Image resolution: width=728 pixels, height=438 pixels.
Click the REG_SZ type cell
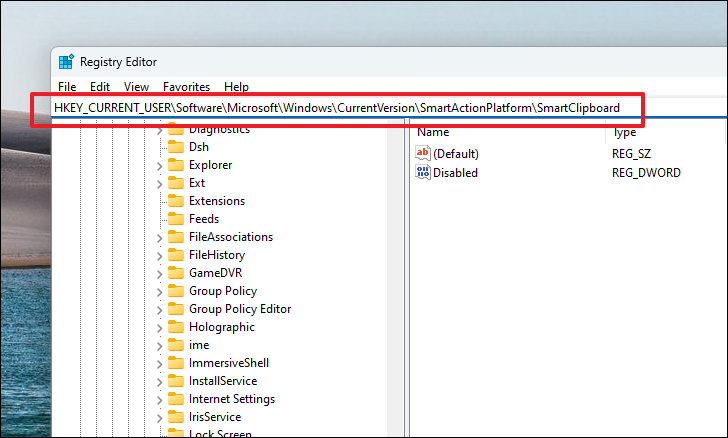631,154
